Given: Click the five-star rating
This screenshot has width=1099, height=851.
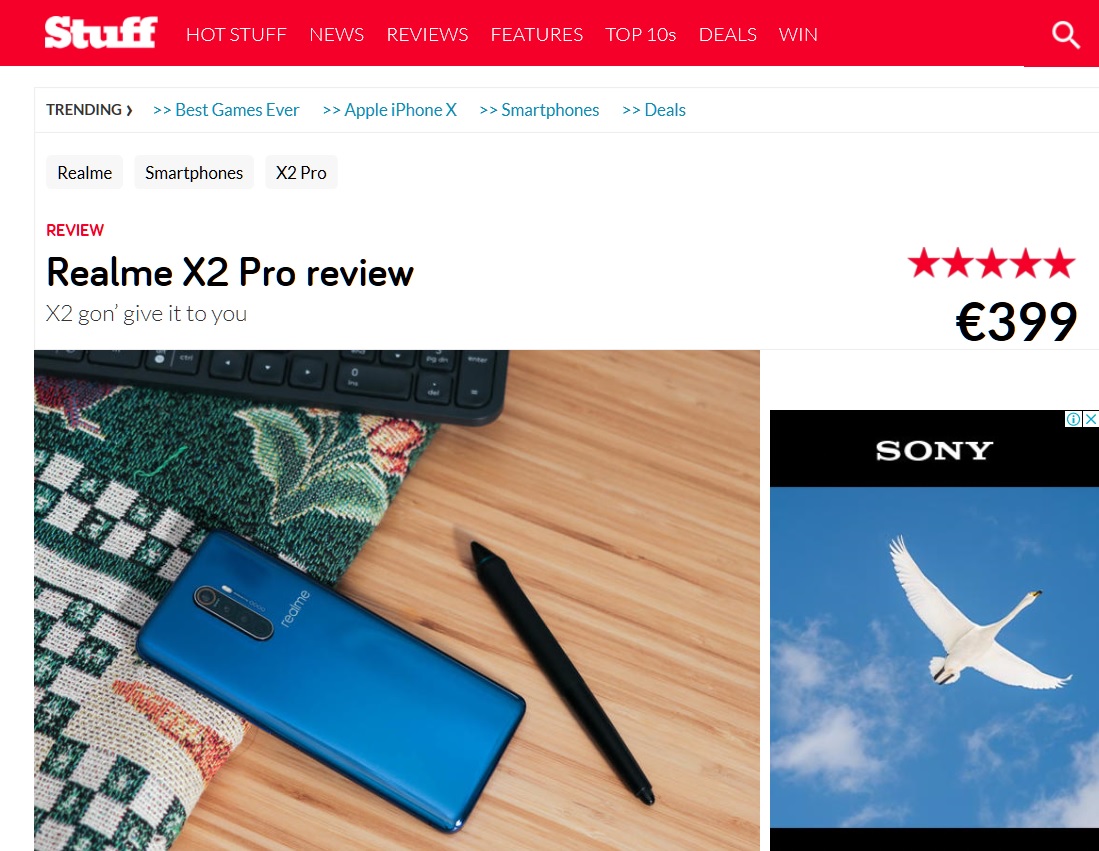Looking at the screenshot, I should (x=991, y=264).
